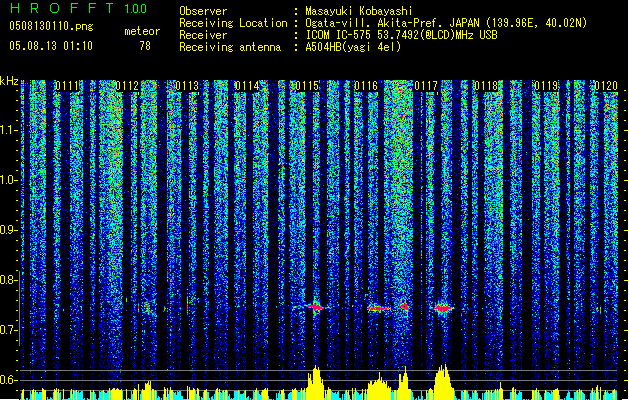The width and height of the screenshot is (629, 400).
Task: Click the timestamp 05.08.13 01:10
Action: click(x=51, y=46)
